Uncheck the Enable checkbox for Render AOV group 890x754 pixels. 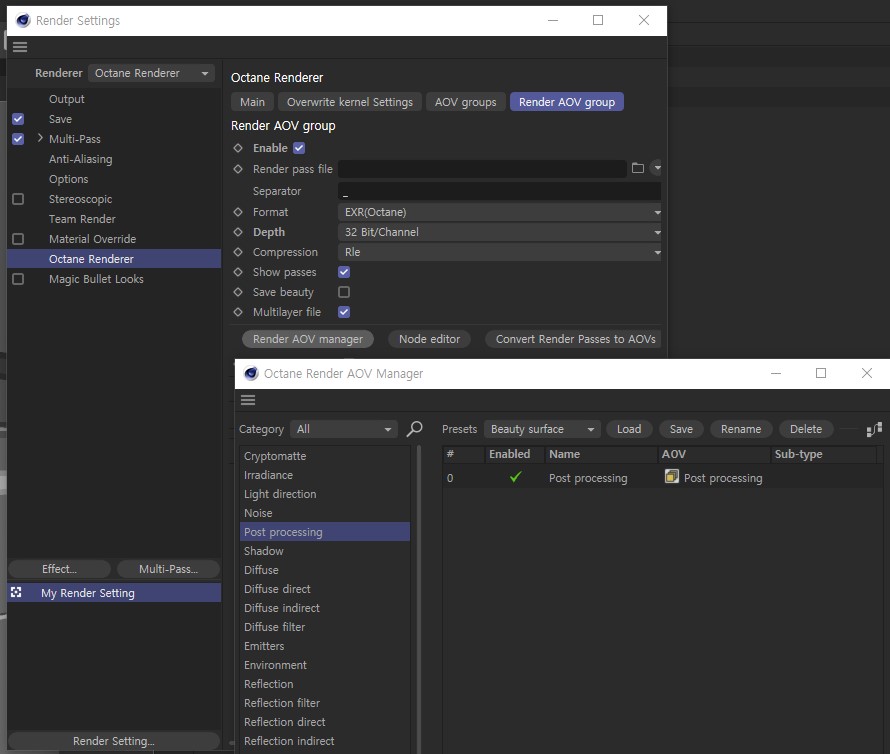[x=299, y=148]
